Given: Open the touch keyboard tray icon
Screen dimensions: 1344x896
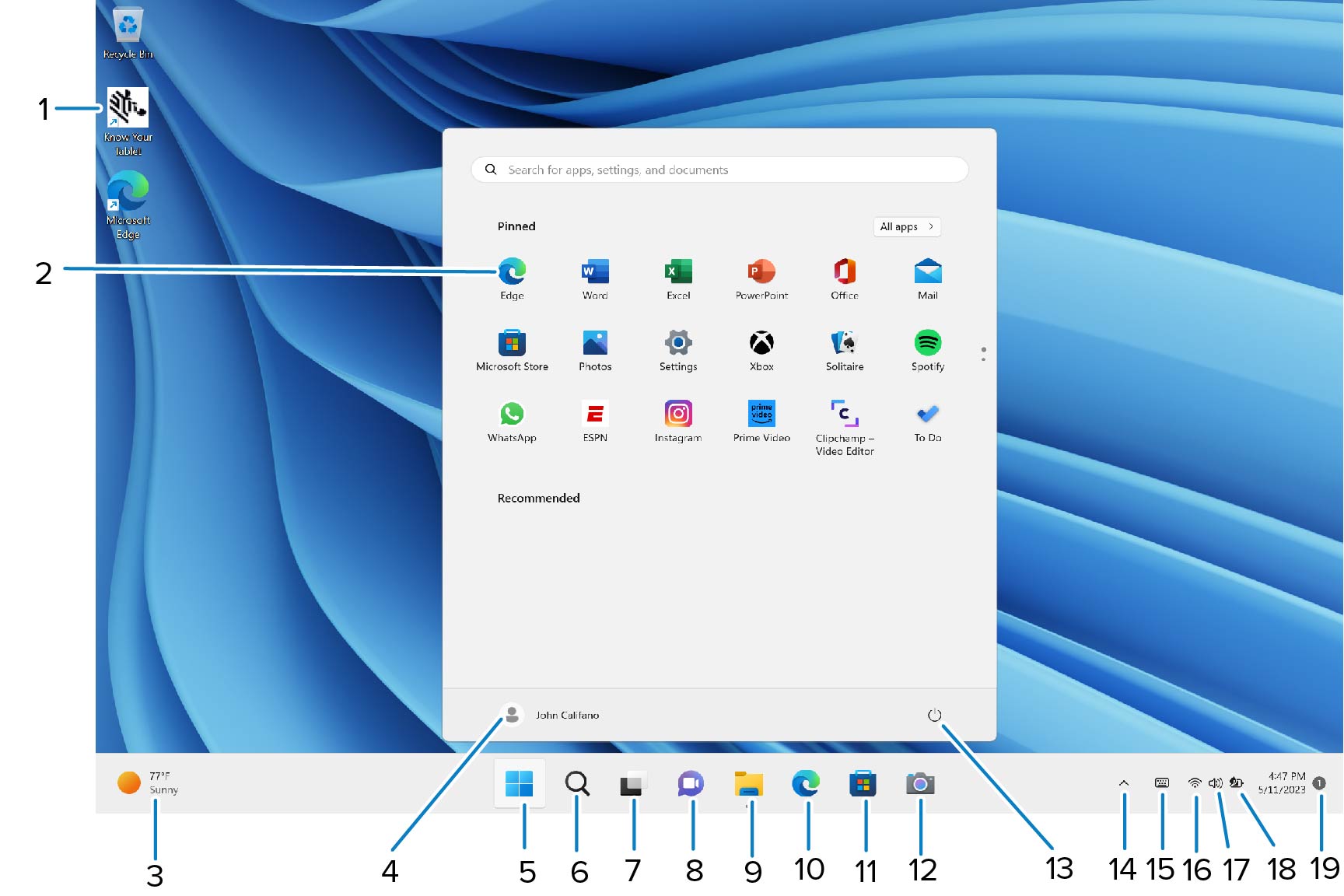Looking at the screenshot, I should coord(1162,782).
